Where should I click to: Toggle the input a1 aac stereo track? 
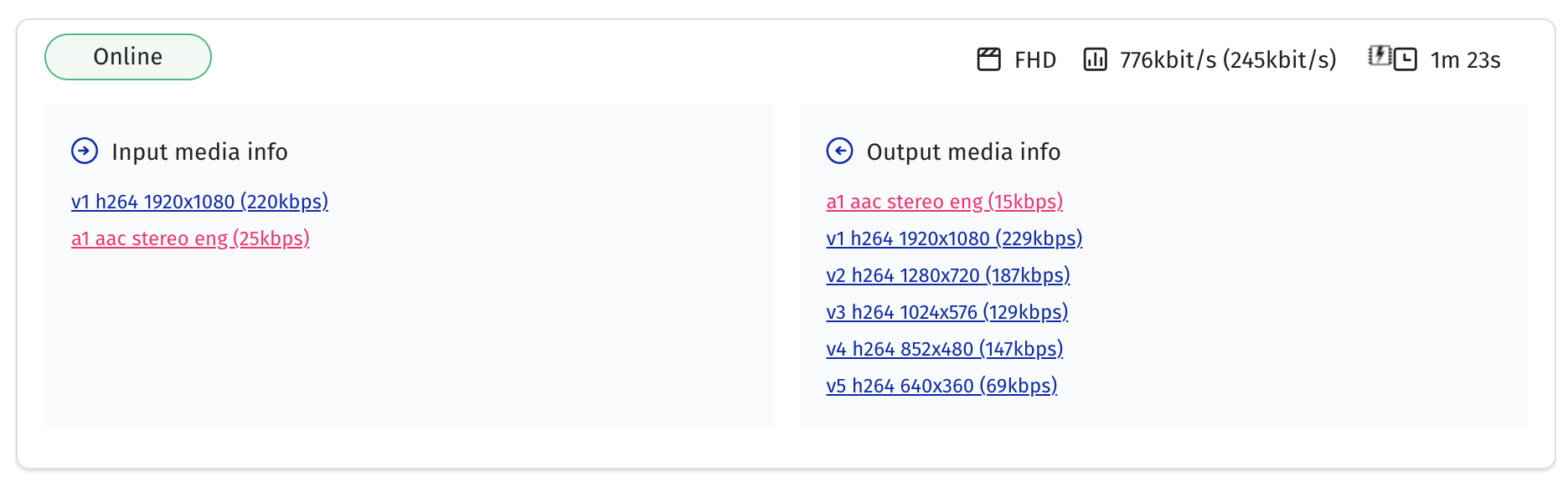point(190,238)
